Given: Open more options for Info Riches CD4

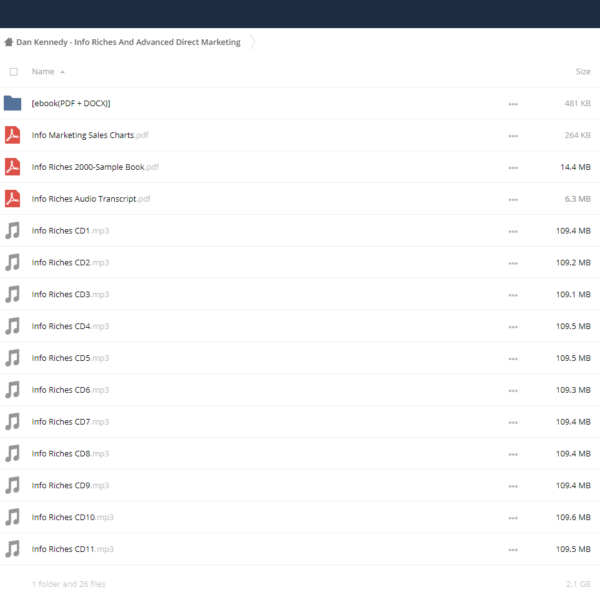Looking at the screenshot, I should tap(513, 327).
